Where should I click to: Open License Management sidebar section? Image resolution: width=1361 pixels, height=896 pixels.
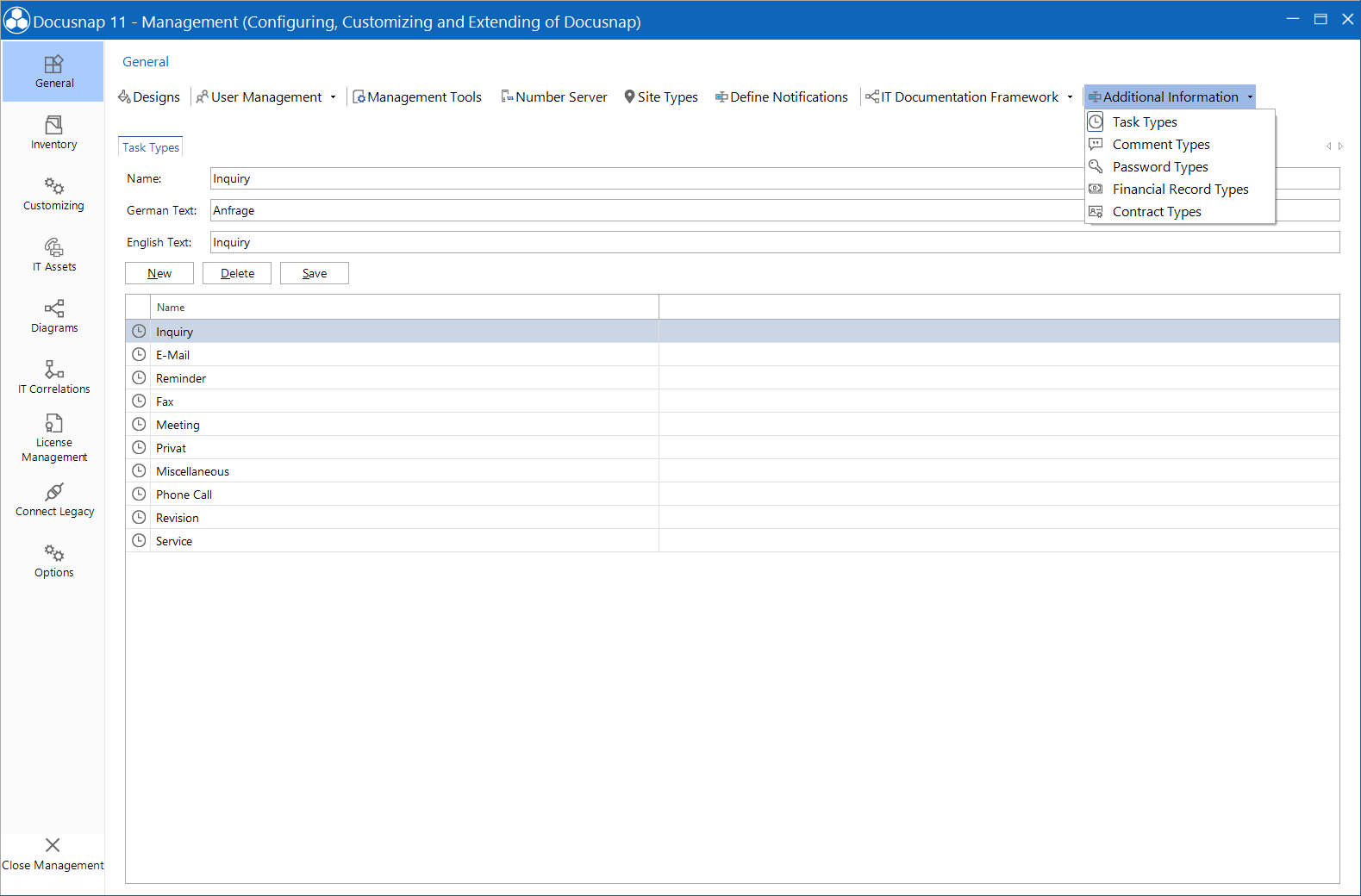[x=53, y=439]
